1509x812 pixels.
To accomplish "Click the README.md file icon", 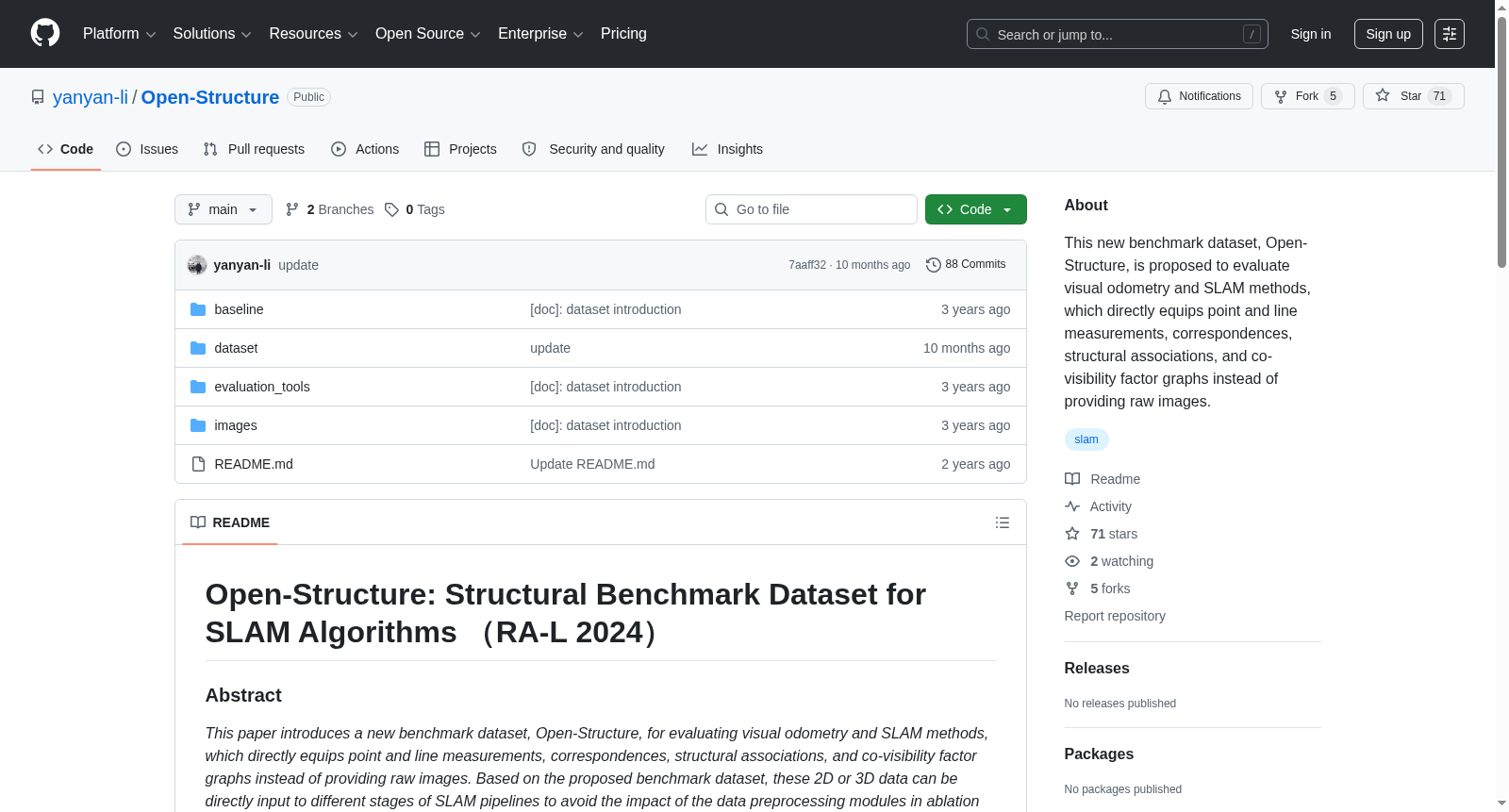I will 198,464.
